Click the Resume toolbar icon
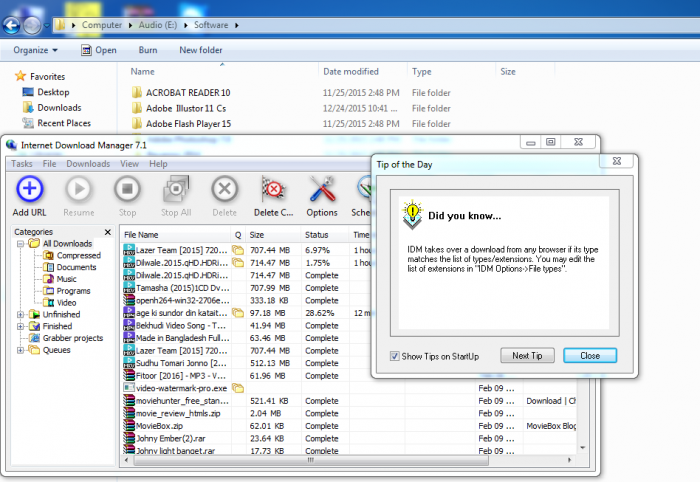The height and width of the screenshot is (482, 700). pyautogui.click(x=79, y=189)
